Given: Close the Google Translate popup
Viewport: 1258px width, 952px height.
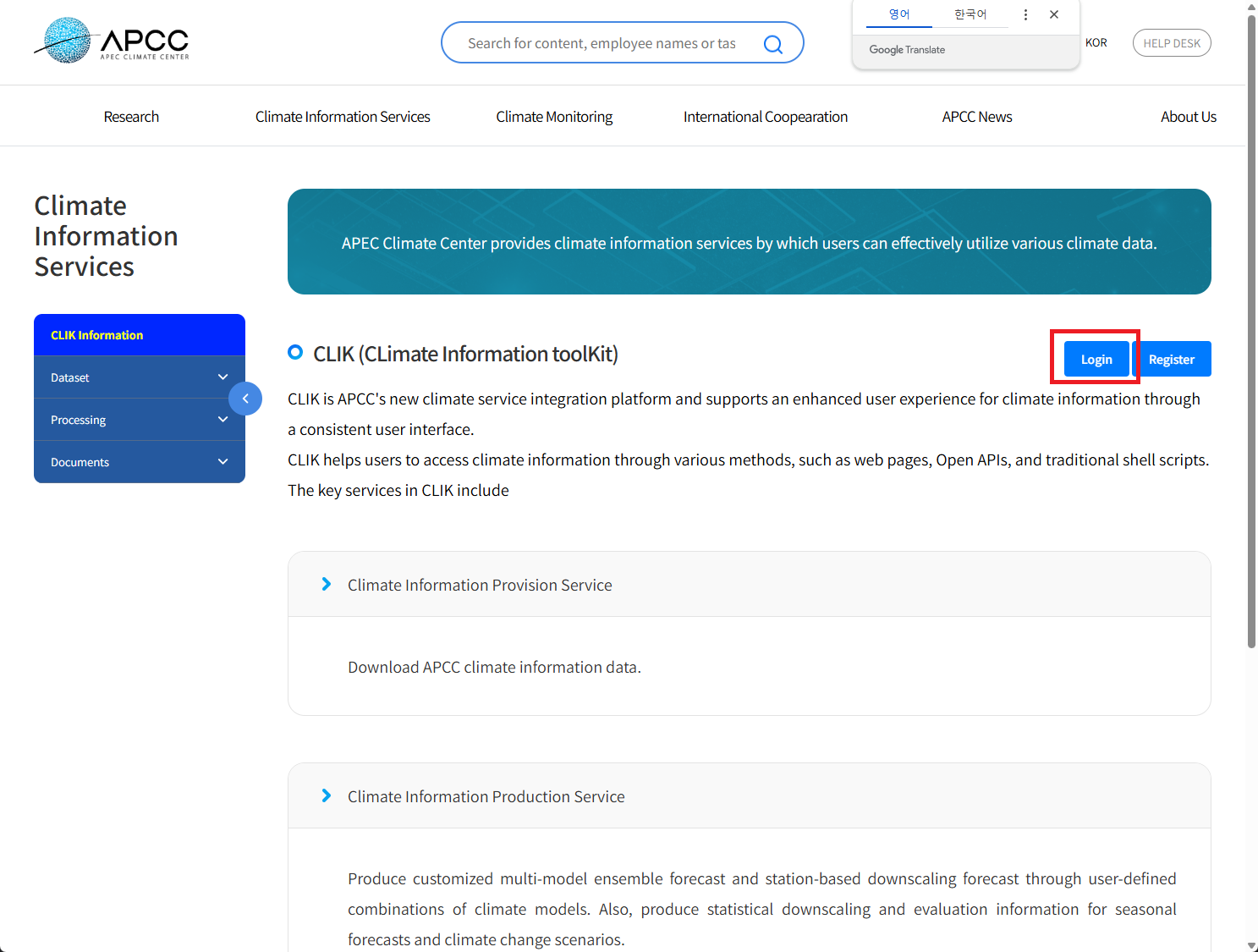Looking at the screenshot, I should coord(1054,14).
